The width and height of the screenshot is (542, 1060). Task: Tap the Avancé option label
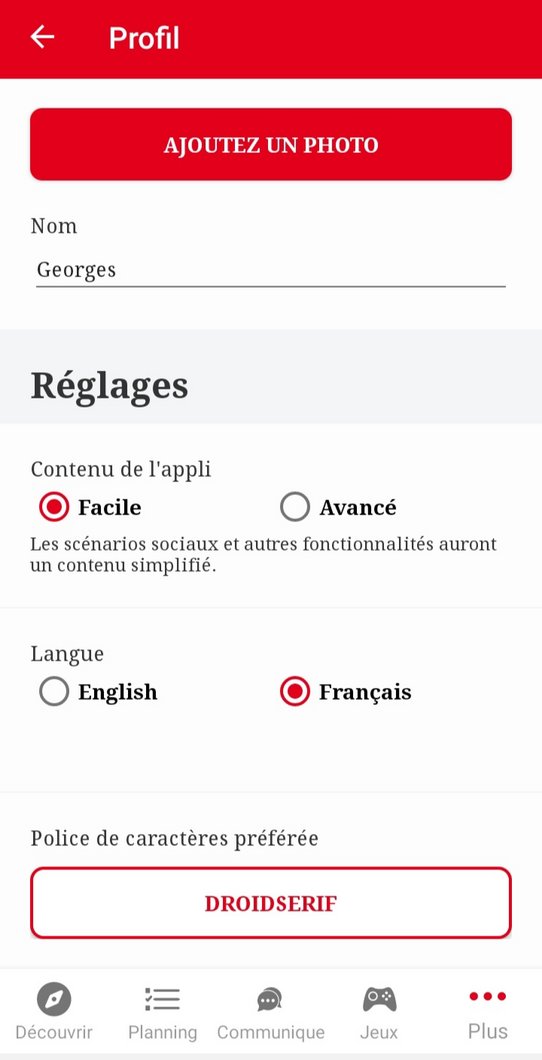[358, 507]
